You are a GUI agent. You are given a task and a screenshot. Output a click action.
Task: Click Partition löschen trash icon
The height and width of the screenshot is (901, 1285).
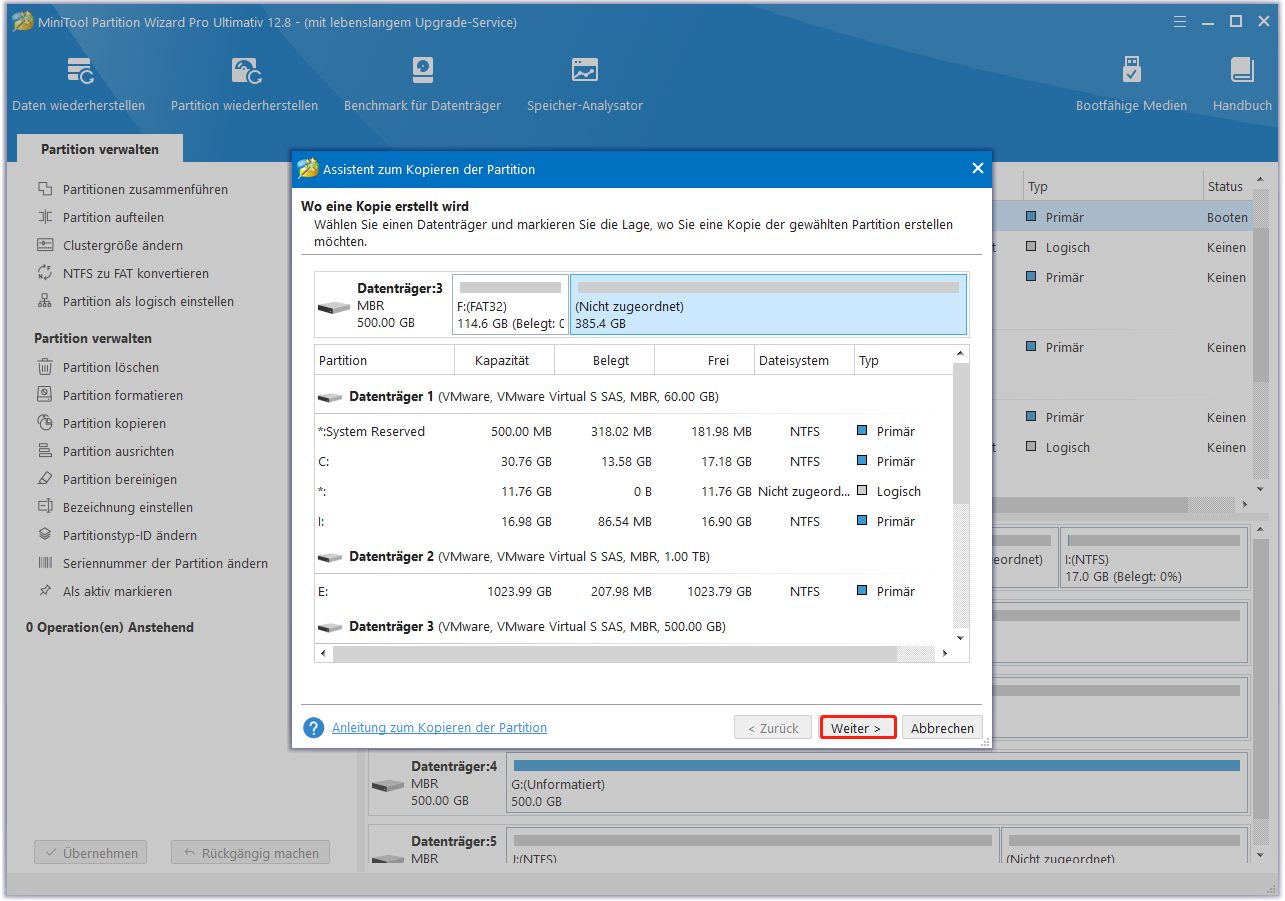(45, 367)
